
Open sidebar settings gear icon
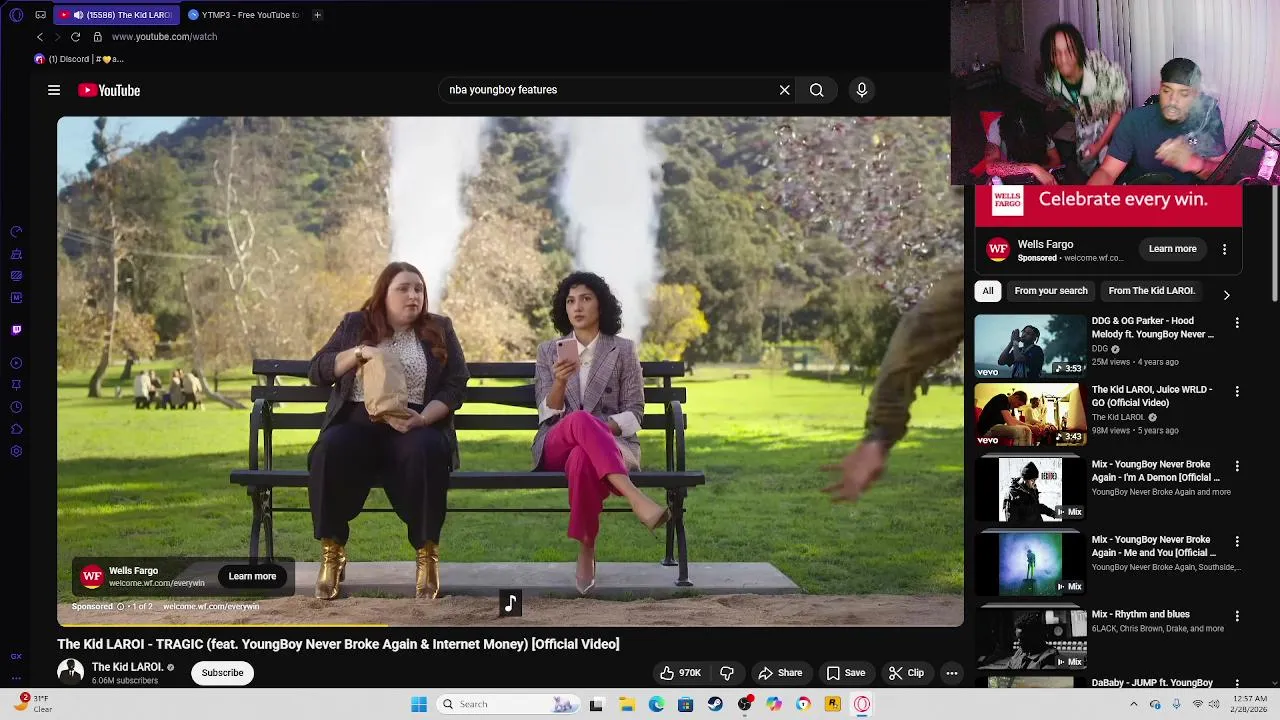pyautogui.click(x=16, y=451)
